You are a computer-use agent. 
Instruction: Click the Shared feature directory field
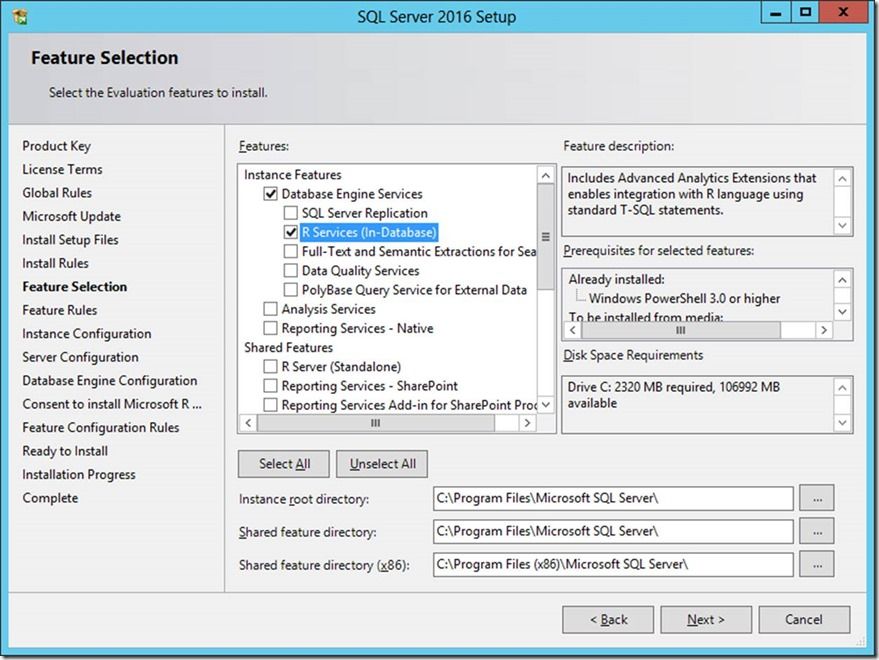click(x=613, y=532)
